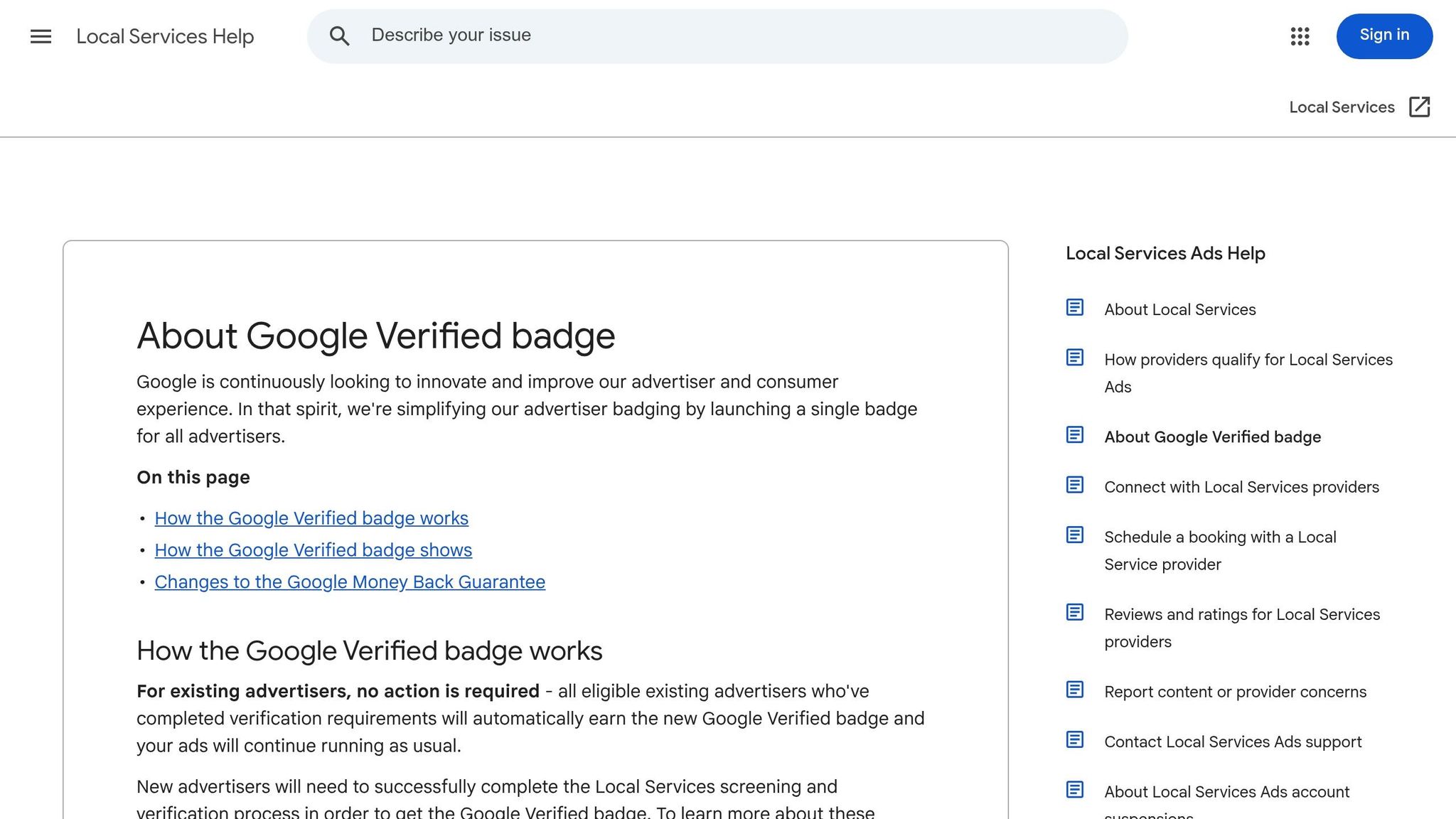This screenshot has height=819, width=1456.
Task: Open Contact Local Services Ads support article
Action: click(1233, 742)
